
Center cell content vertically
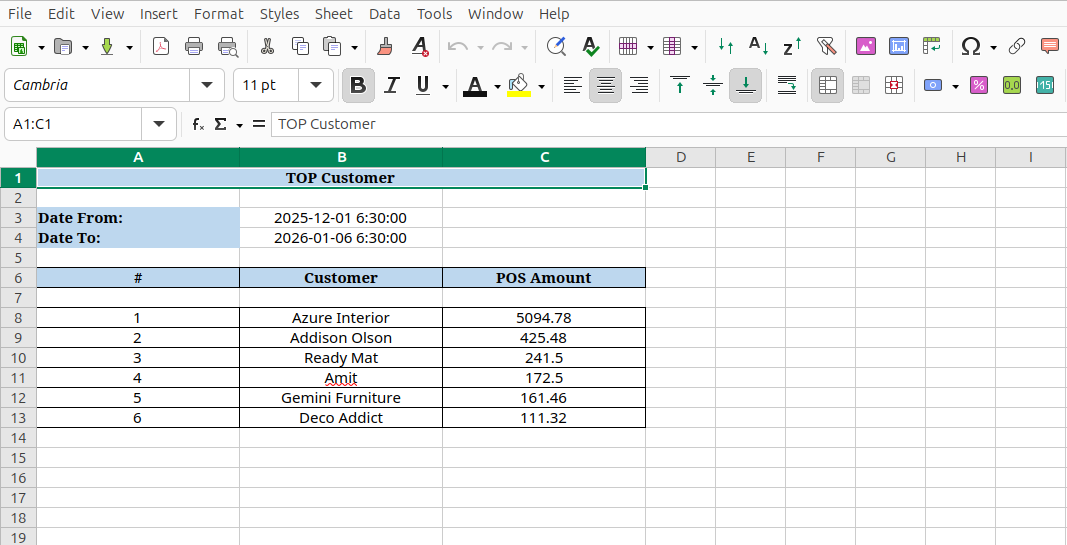point(713,85)
